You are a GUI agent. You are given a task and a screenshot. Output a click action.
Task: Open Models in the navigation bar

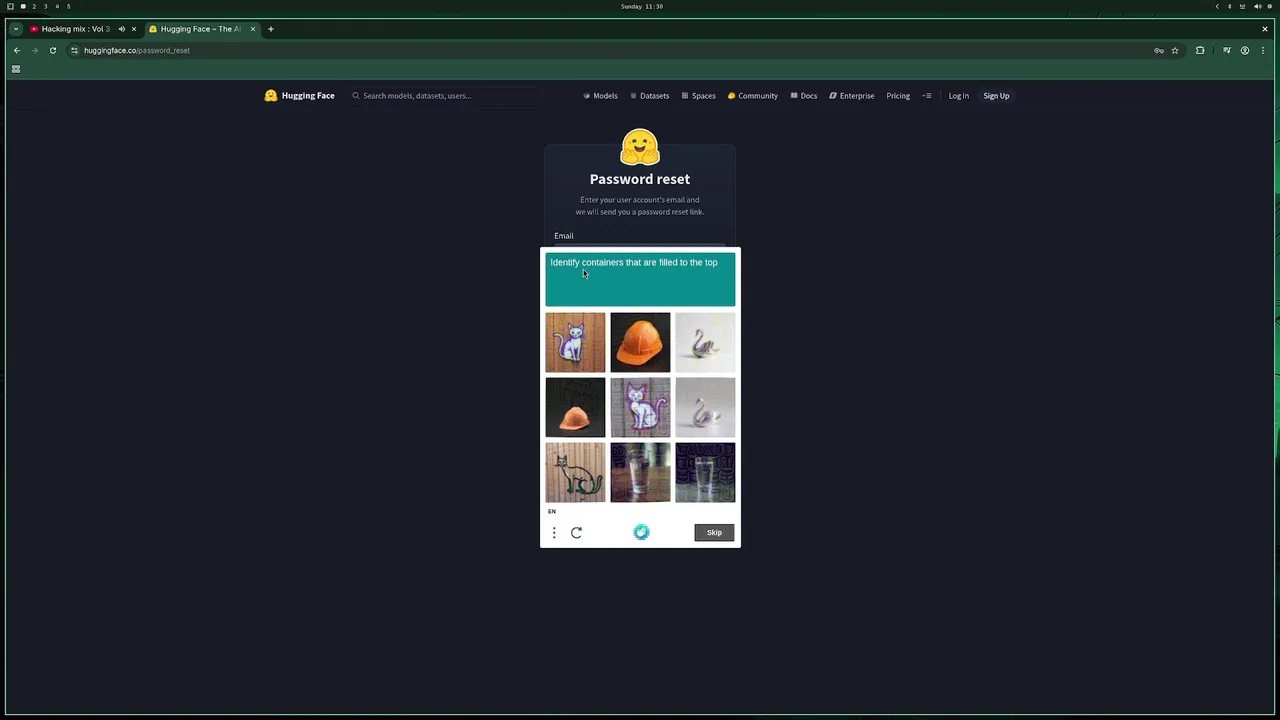(600, 96)
